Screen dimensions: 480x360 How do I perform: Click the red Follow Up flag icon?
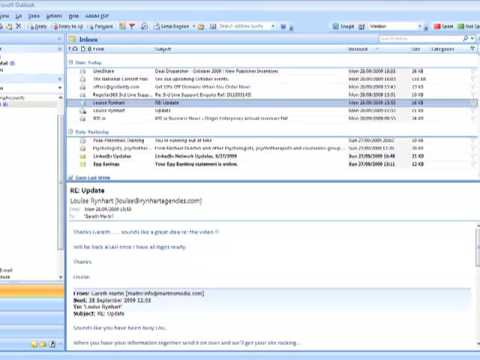tap(132, 26)
